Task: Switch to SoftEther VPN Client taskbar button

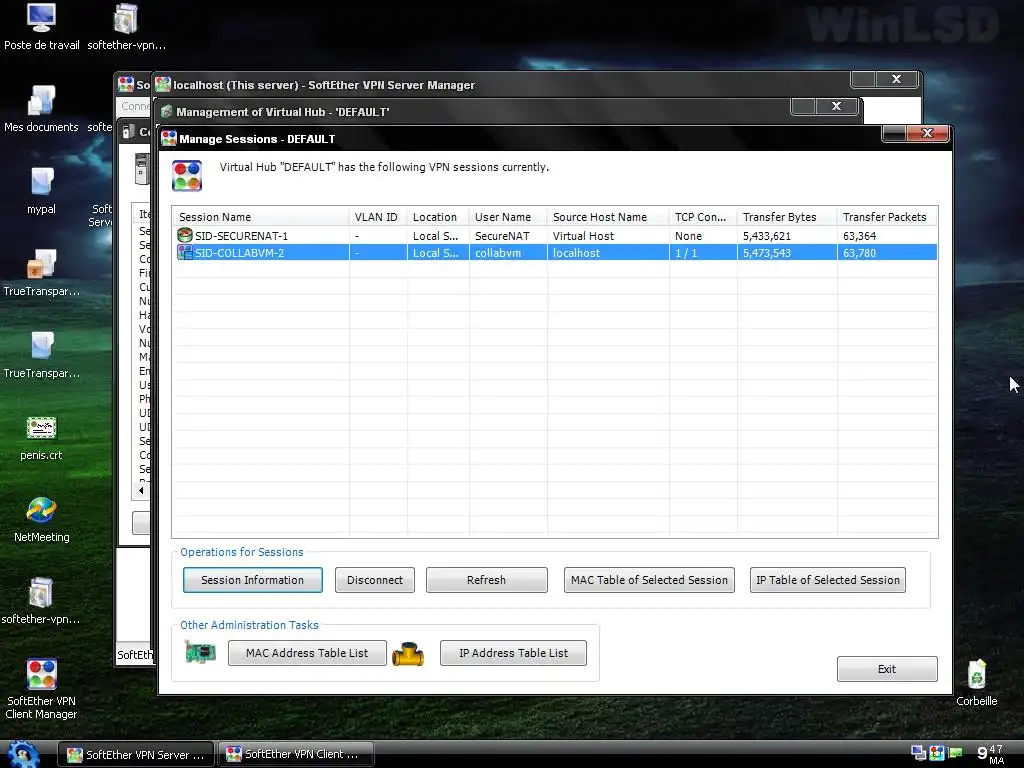Action: click(x=295, y=754)
